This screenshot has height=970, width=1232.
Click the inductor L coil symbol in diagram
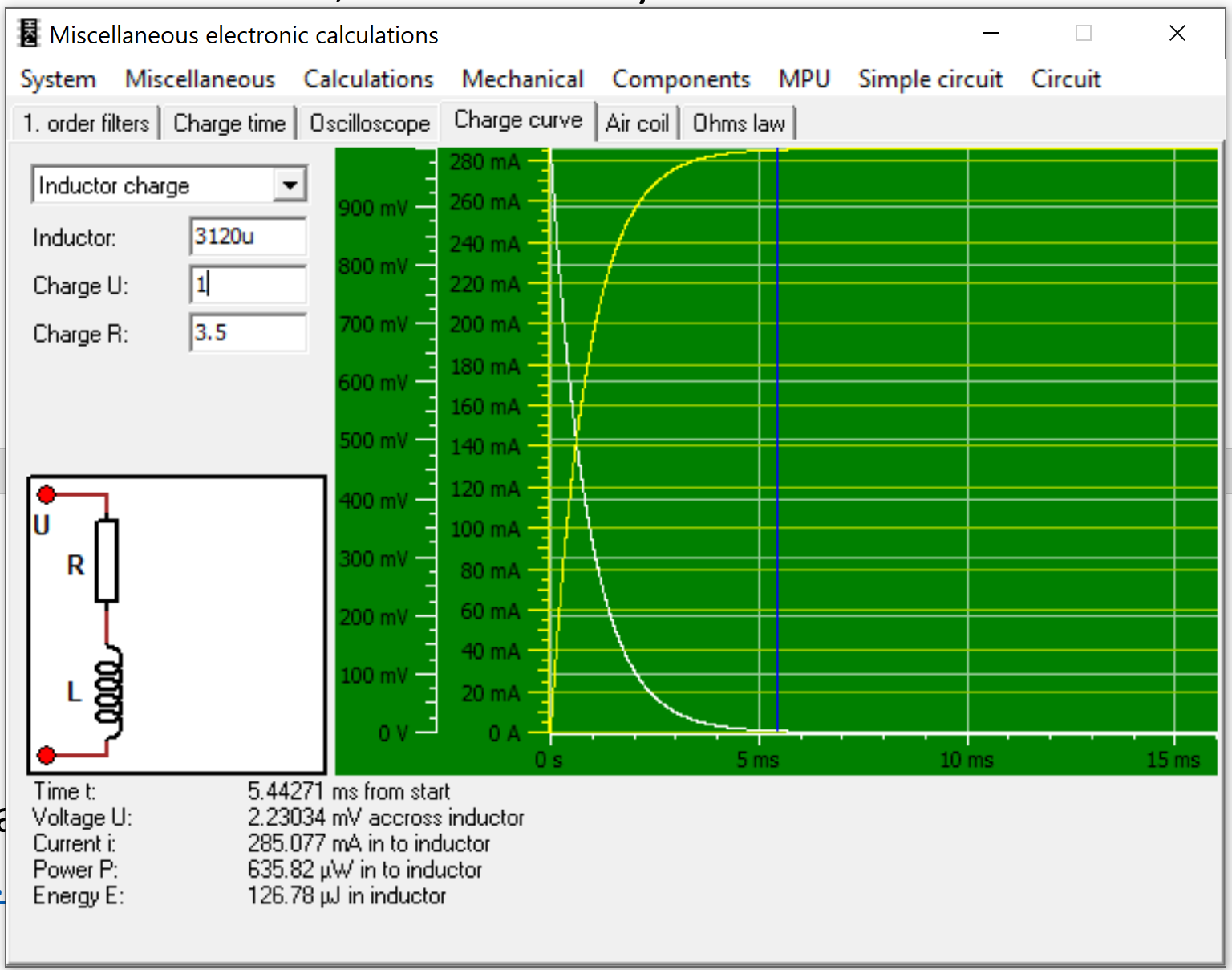pos(109,692)
